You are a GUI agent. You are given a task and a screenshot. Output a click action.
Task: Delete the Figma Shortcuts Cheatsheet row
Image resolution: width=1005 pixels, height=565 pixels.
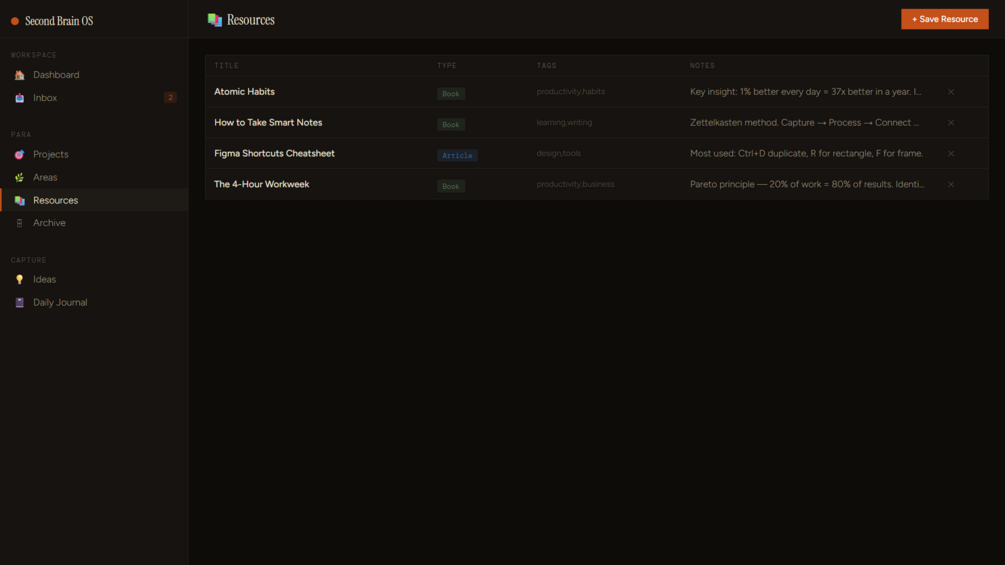tap(951, 153)
